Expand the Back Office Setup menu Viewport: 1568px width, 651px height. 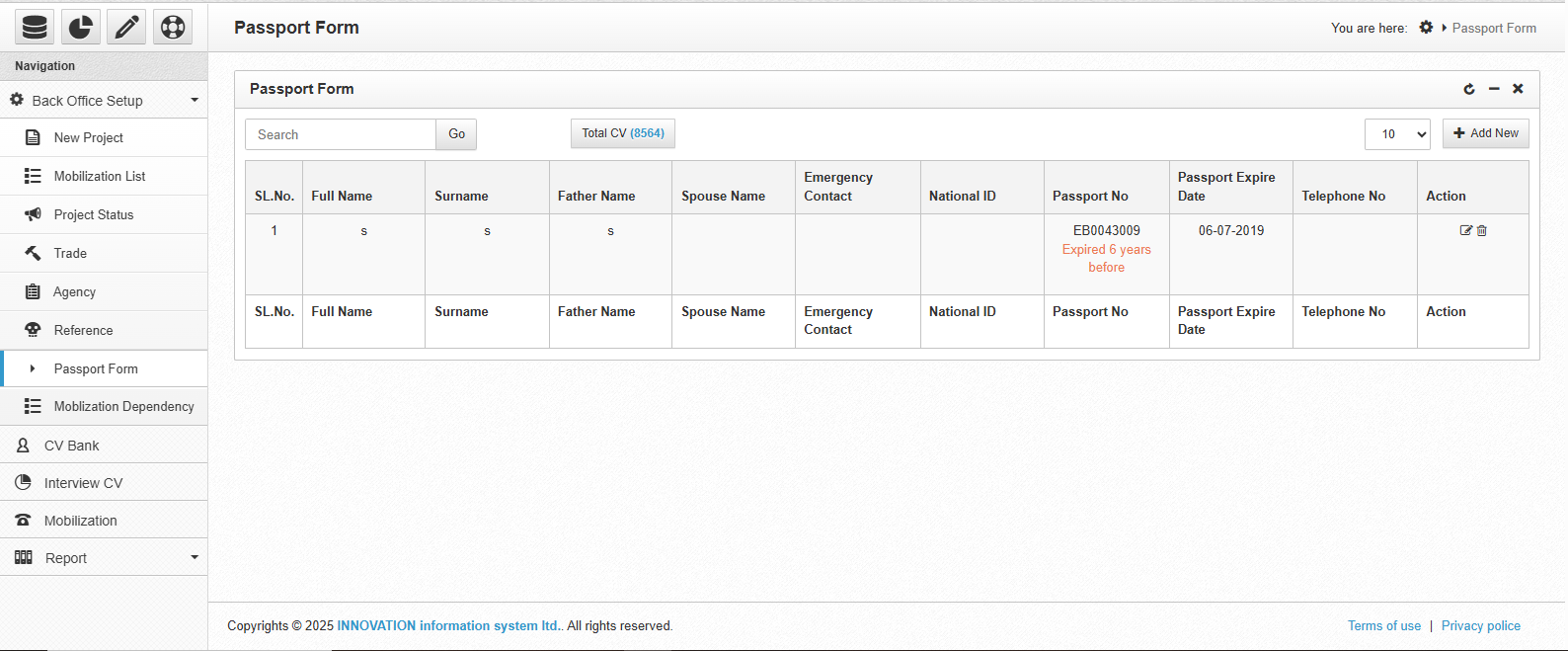[104, 100]
